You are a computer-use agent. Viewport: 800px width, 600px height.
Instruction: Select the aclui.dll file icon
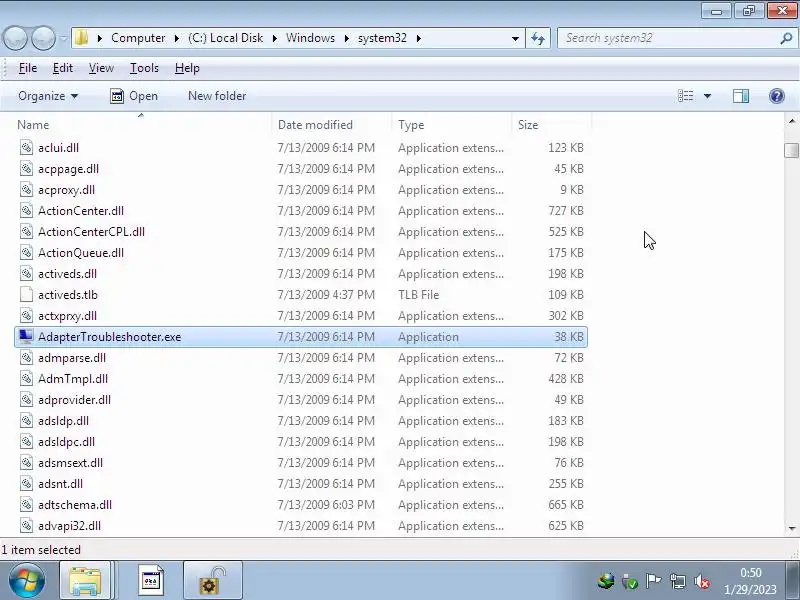click(27, 148)
